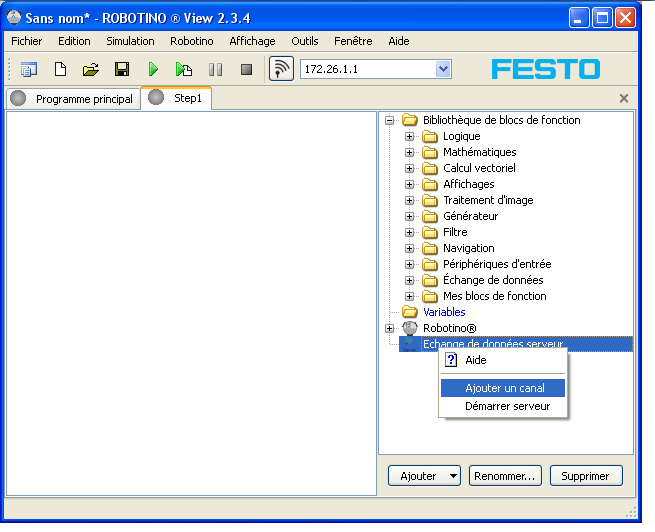Expand the Mathématiques folder
The height and width of the screenshot is (532, 655).
point(409,152)
